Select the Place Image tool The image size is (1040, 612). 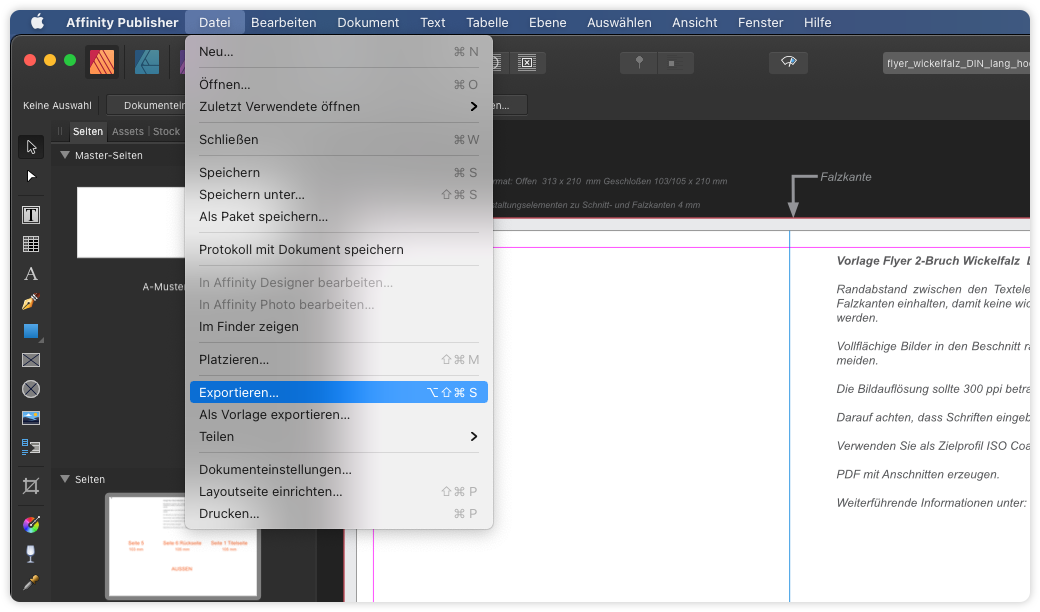31,418
